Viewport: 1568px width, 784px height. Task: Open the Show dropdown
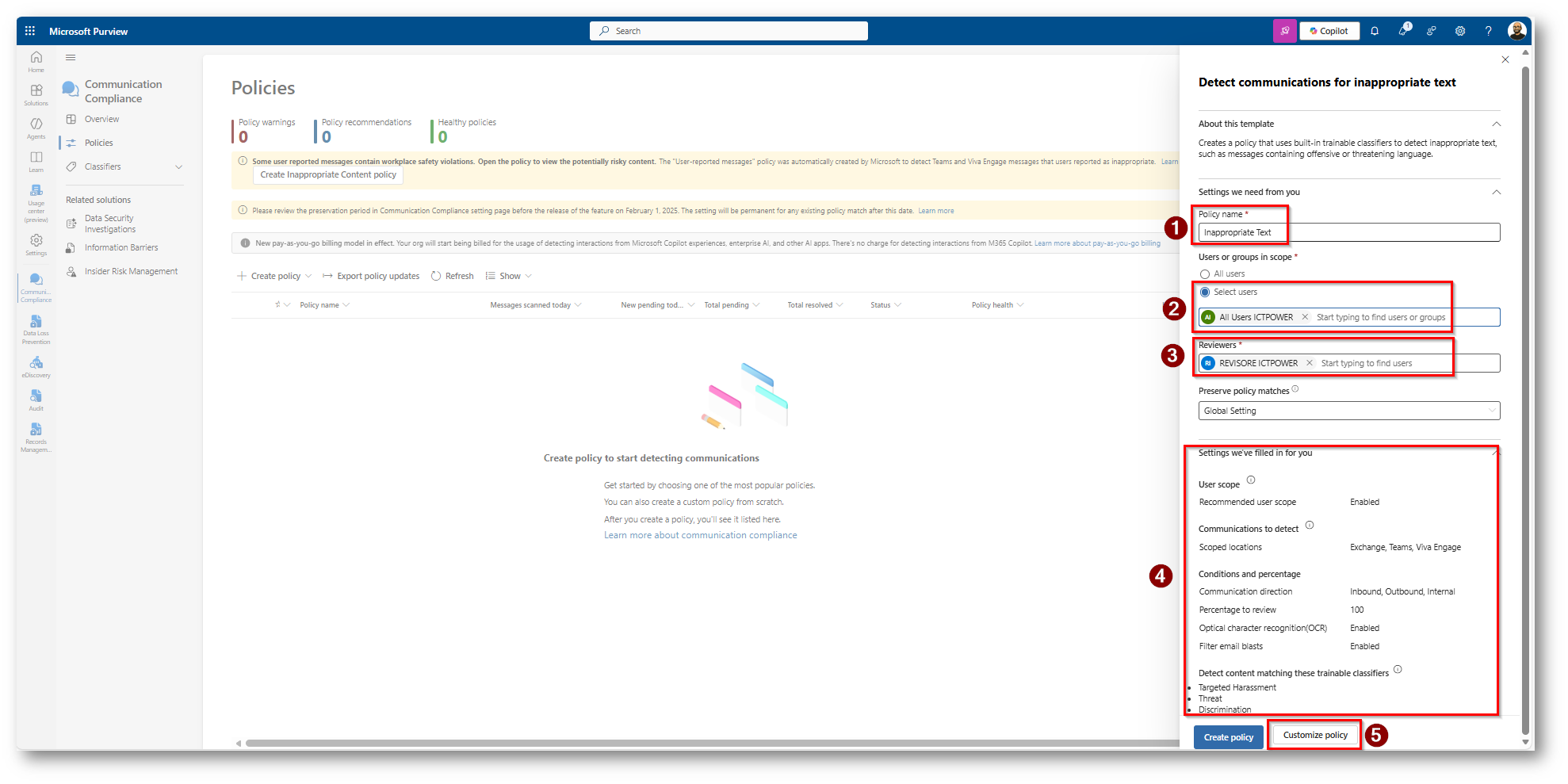click(509, 276)
